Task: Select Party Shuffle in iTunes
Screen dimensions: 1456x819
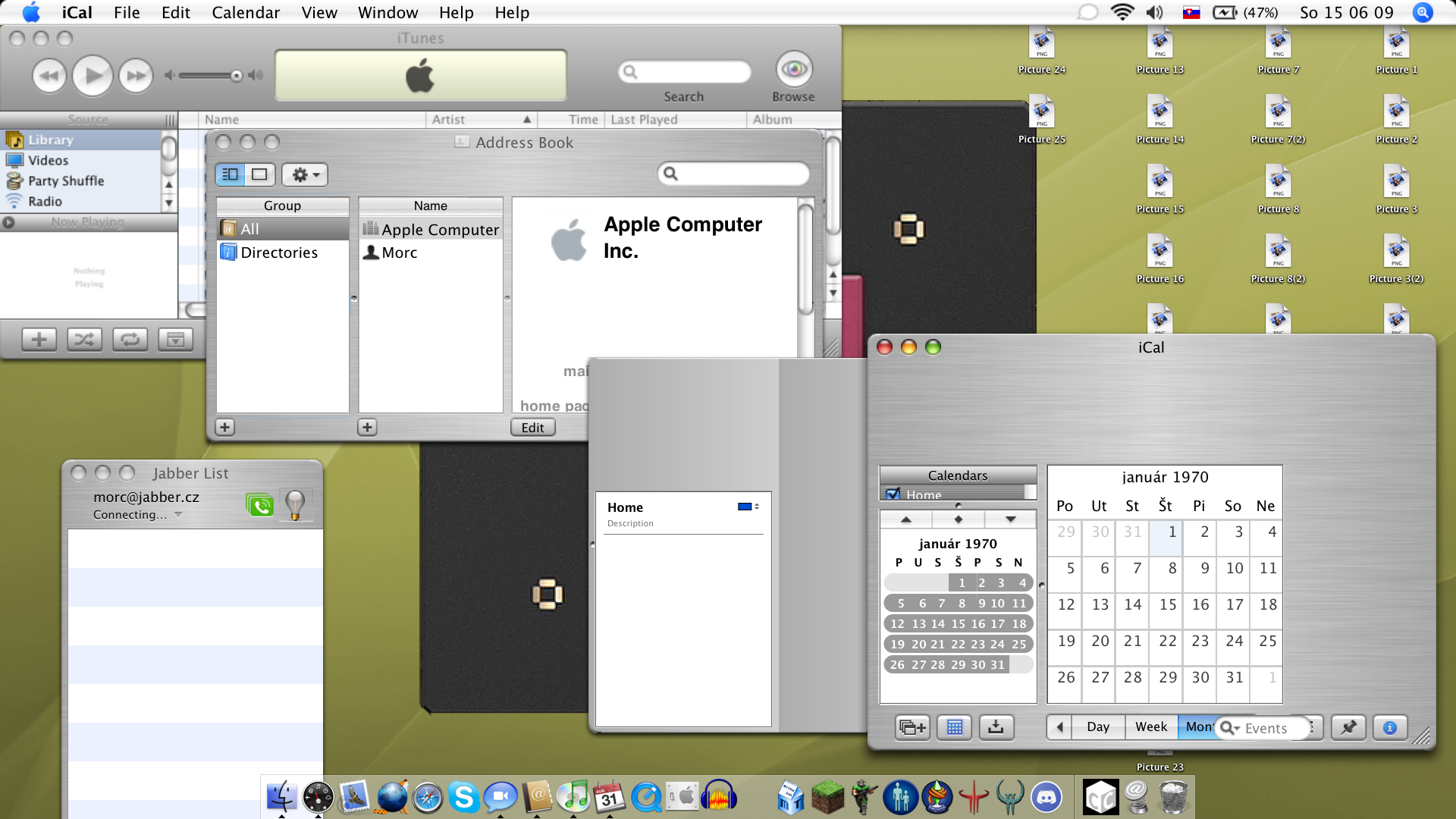Action: click(x=80, y=180)
